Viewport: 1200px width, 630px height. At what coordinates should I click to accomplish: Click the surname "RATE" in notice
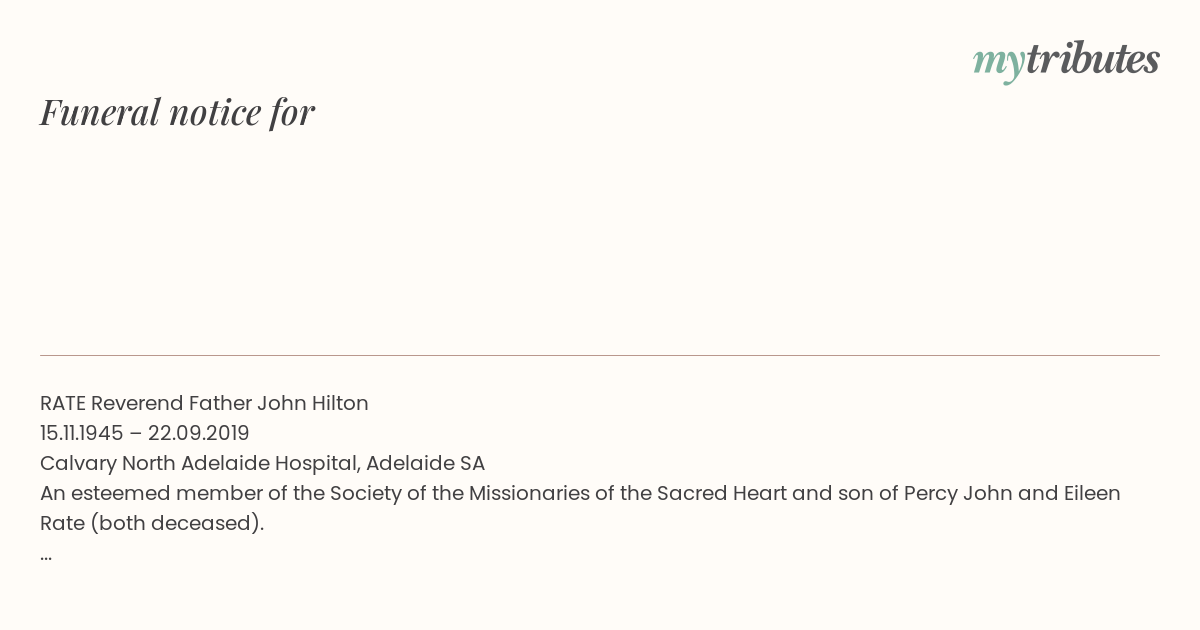pos(63,403)
